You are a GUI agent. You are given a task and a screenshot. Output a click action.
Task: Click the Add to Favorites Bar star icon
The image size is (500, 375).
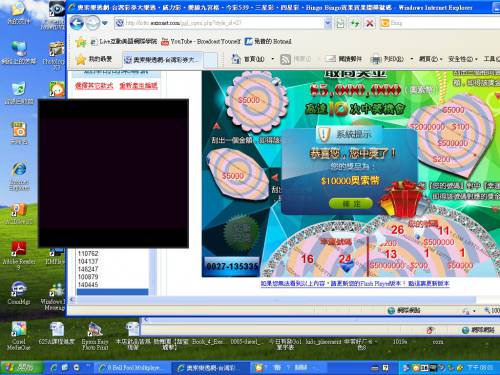(81, 42)
